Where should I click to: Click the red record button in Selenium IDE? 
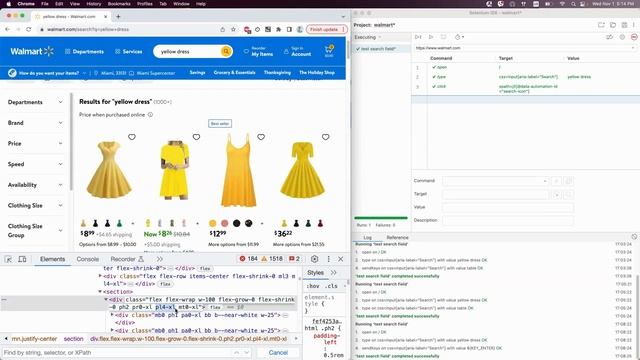[634, 37]
